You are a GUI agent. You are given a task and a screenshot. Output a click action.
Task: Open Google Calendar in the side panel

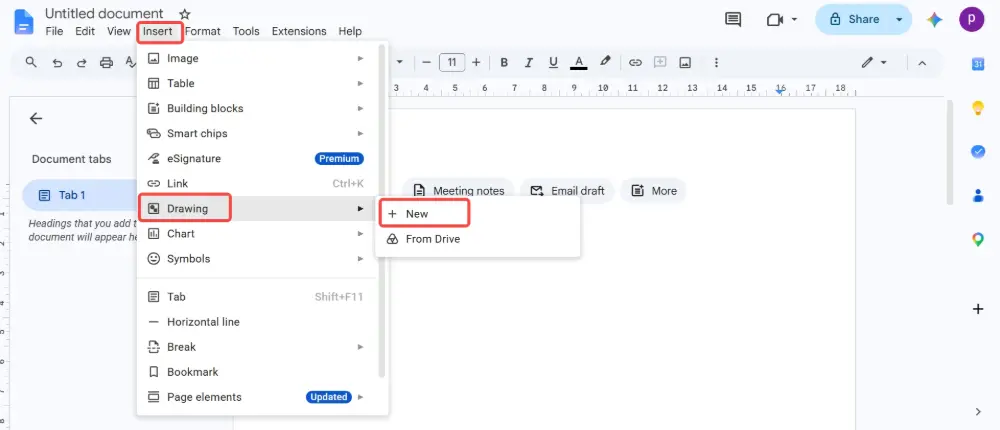tap(978, 64)
